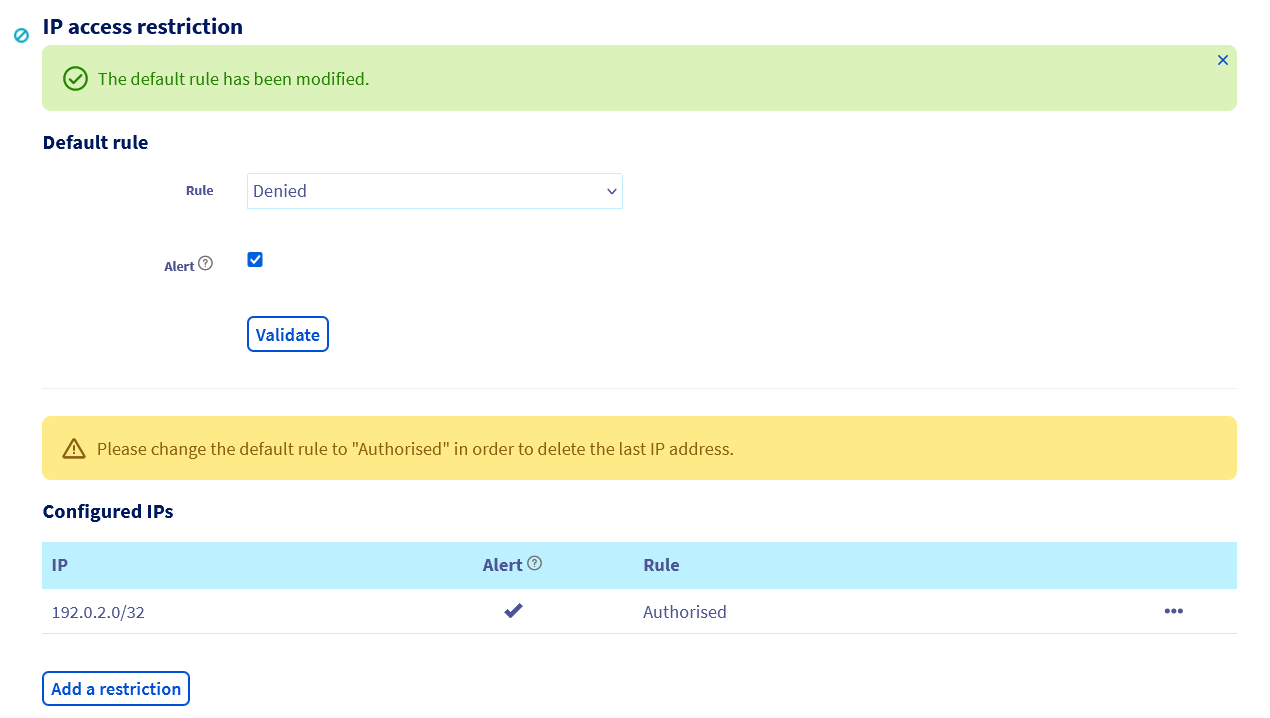Open actions menu for 192.0.2.0/32 row

1173,611
